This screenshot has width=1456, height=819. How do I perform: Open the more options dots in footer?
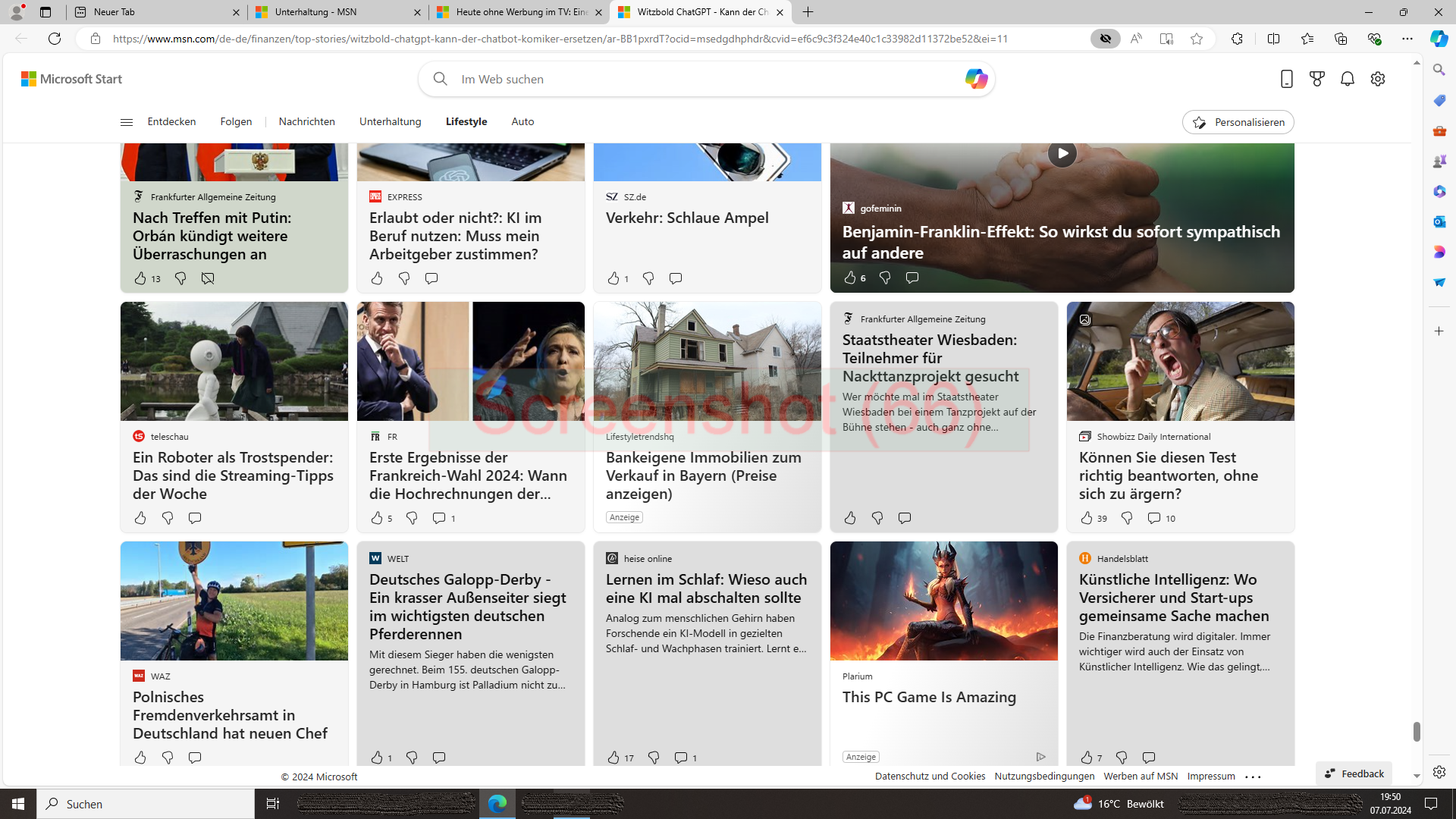(1253, 777)
